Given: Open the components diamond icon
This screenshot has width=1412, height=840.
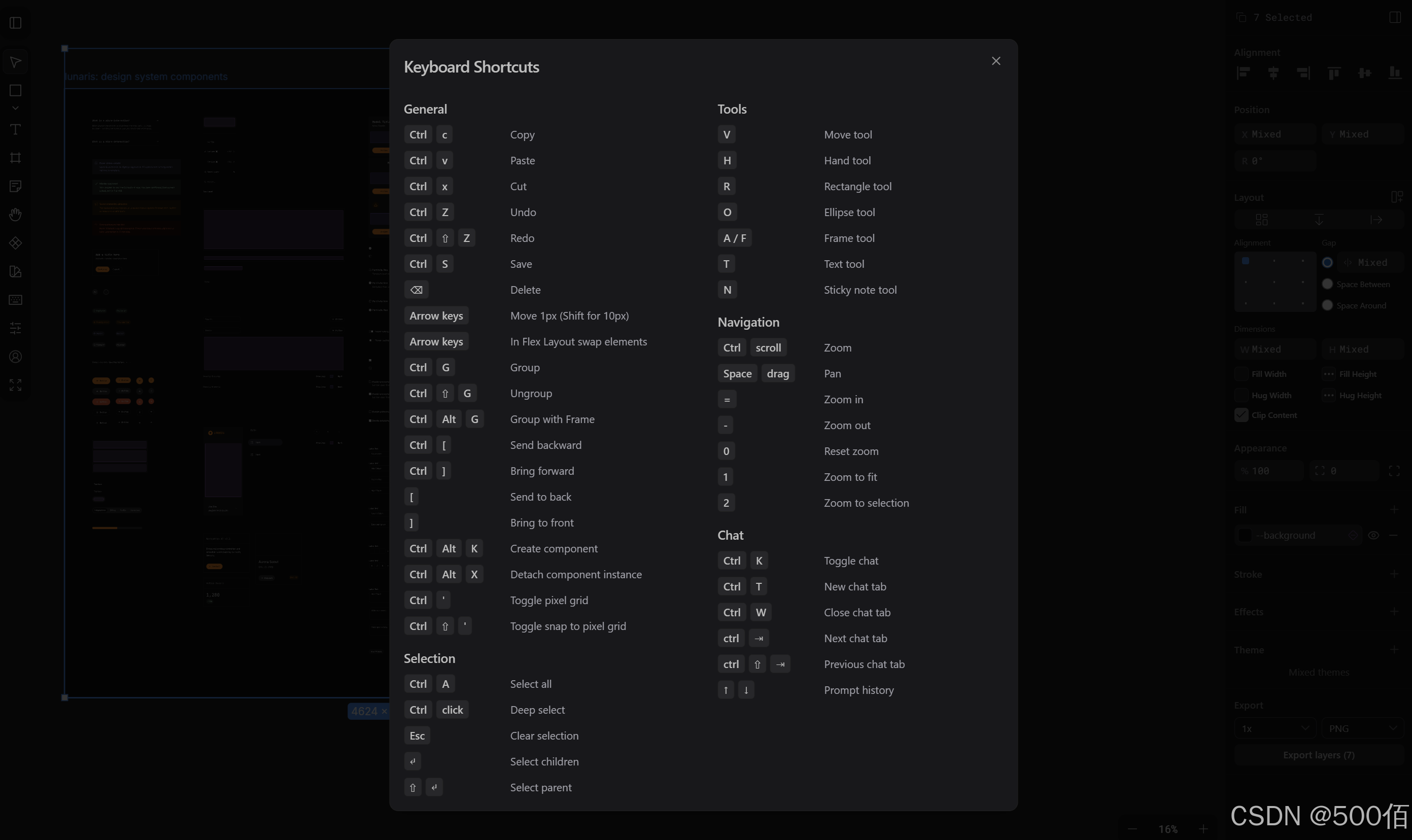Looking at the screenshot, I should pos(16,243).
